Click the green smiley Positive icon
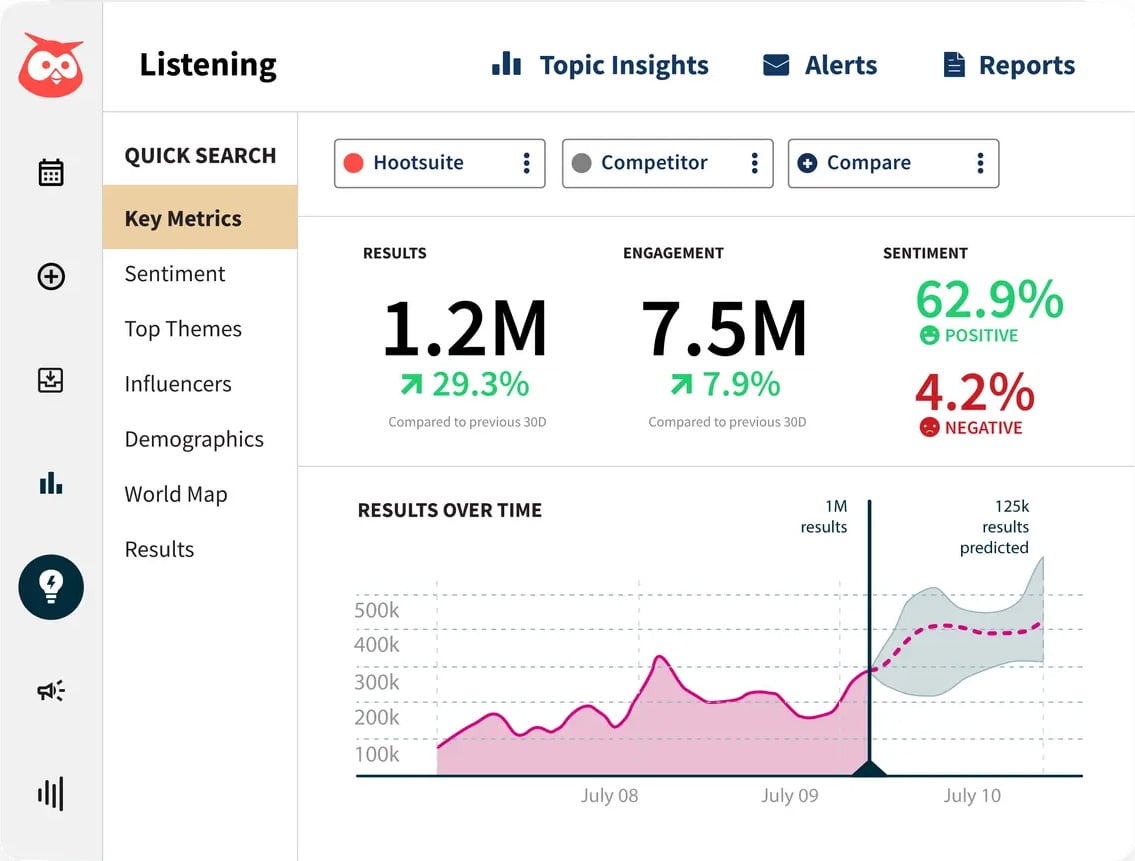Viewport: 1135px width, 861px height. (x=929, y=335)
